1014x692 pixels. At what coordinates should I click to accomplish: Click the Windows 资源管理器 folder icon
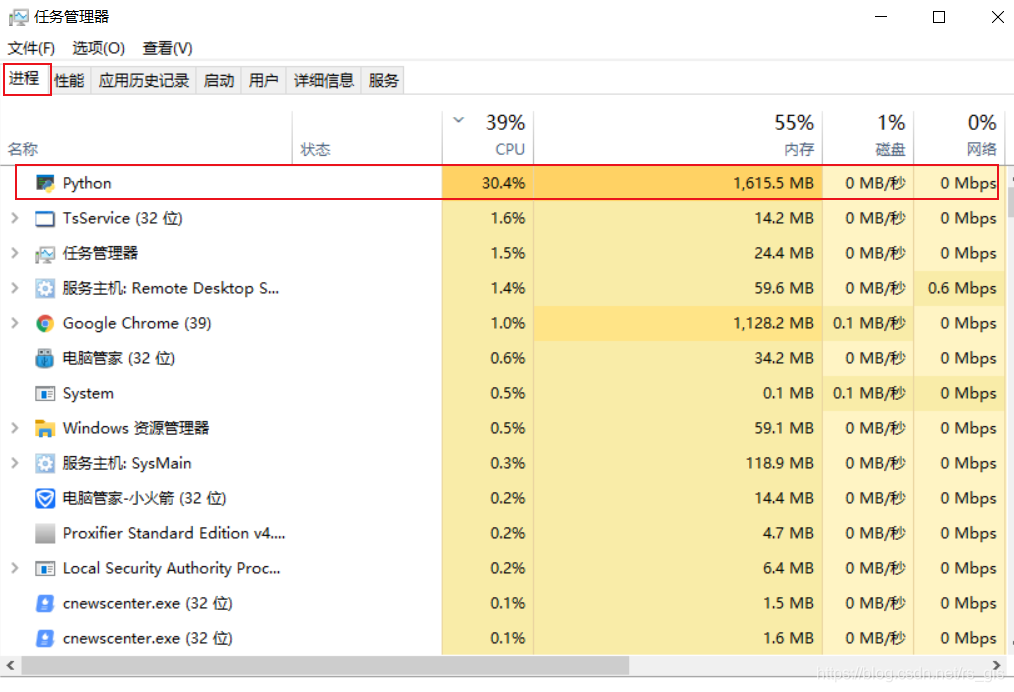coord(45,428)
